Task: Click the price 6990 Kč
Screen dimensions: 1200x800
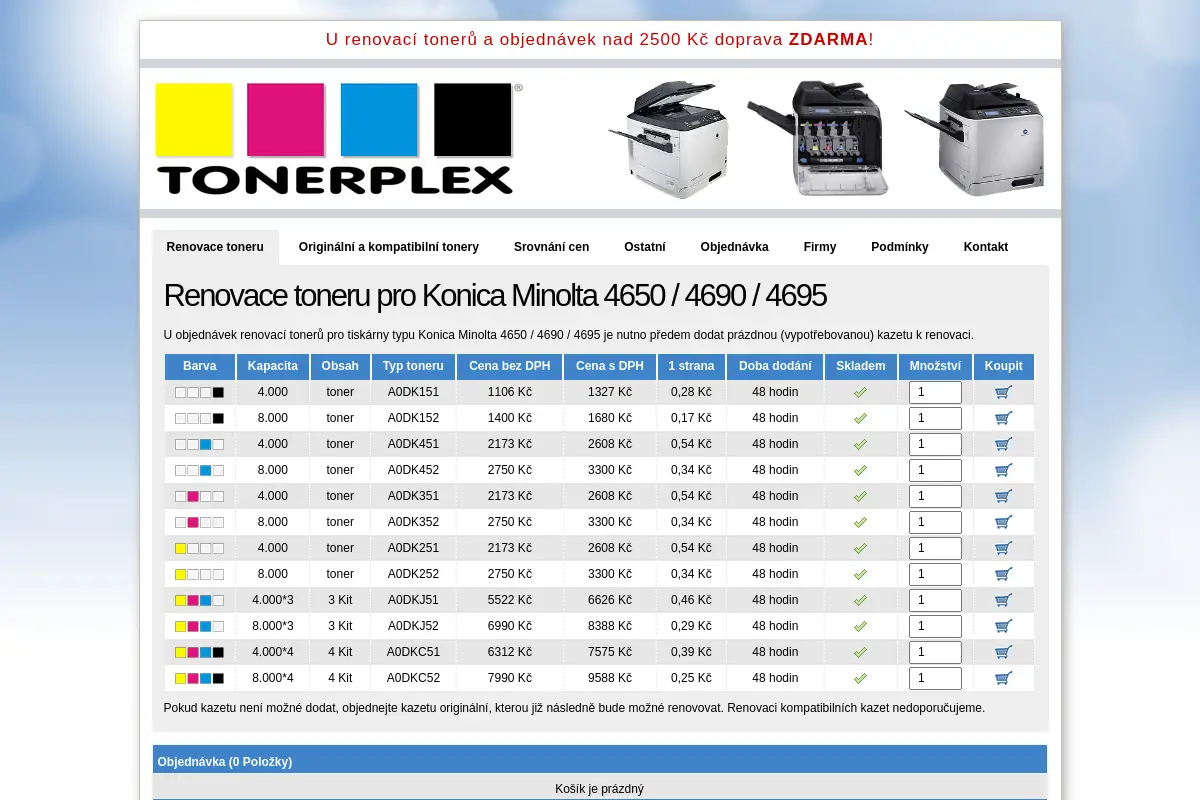Action: tap(510, 626)
